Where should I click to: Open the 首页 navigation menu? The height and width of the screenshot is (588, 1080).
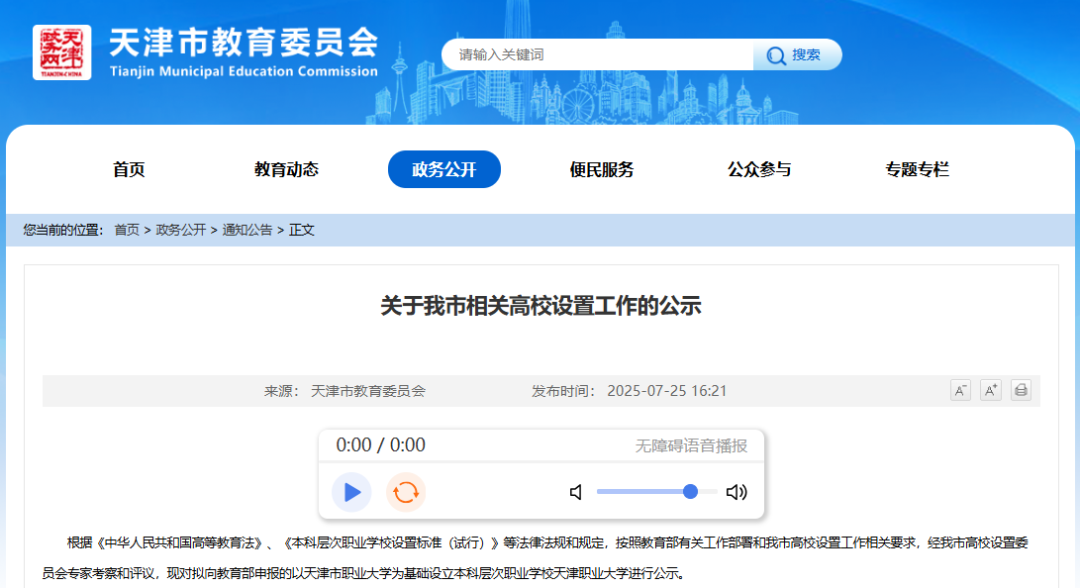point(130,169)
